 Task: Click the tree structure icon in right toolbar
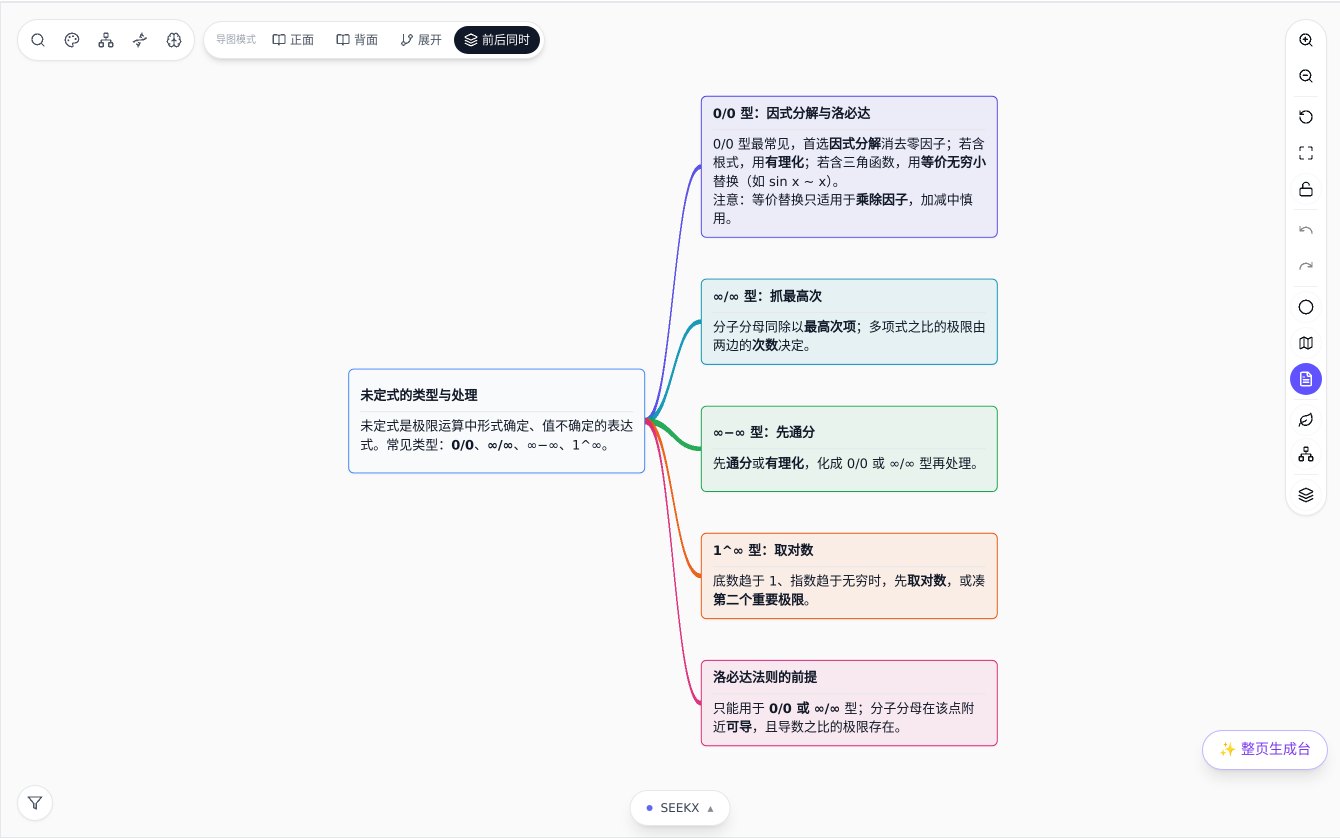pyautogui.click(x=1306, y=454)
